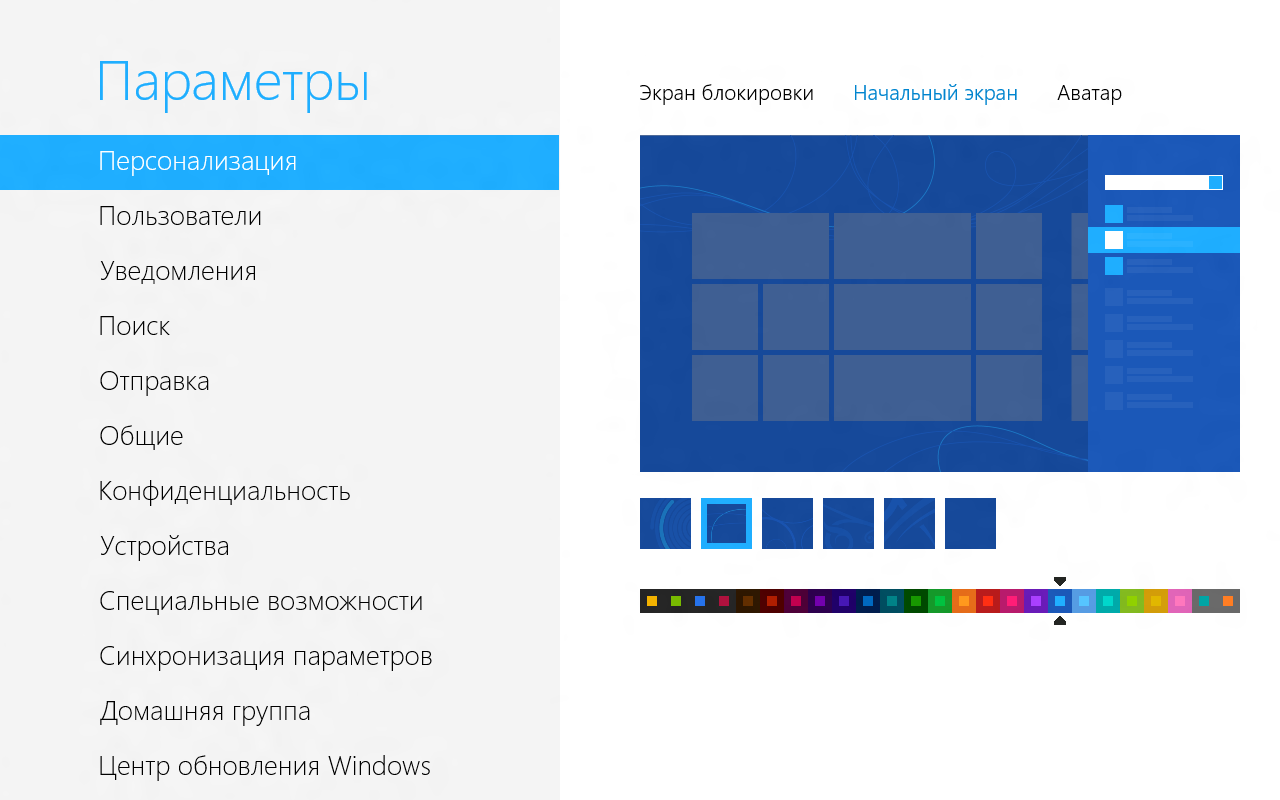Select black swatch with yellow accent
The width and height of the screenshot is (1280, 800).
tap(652, 601)
